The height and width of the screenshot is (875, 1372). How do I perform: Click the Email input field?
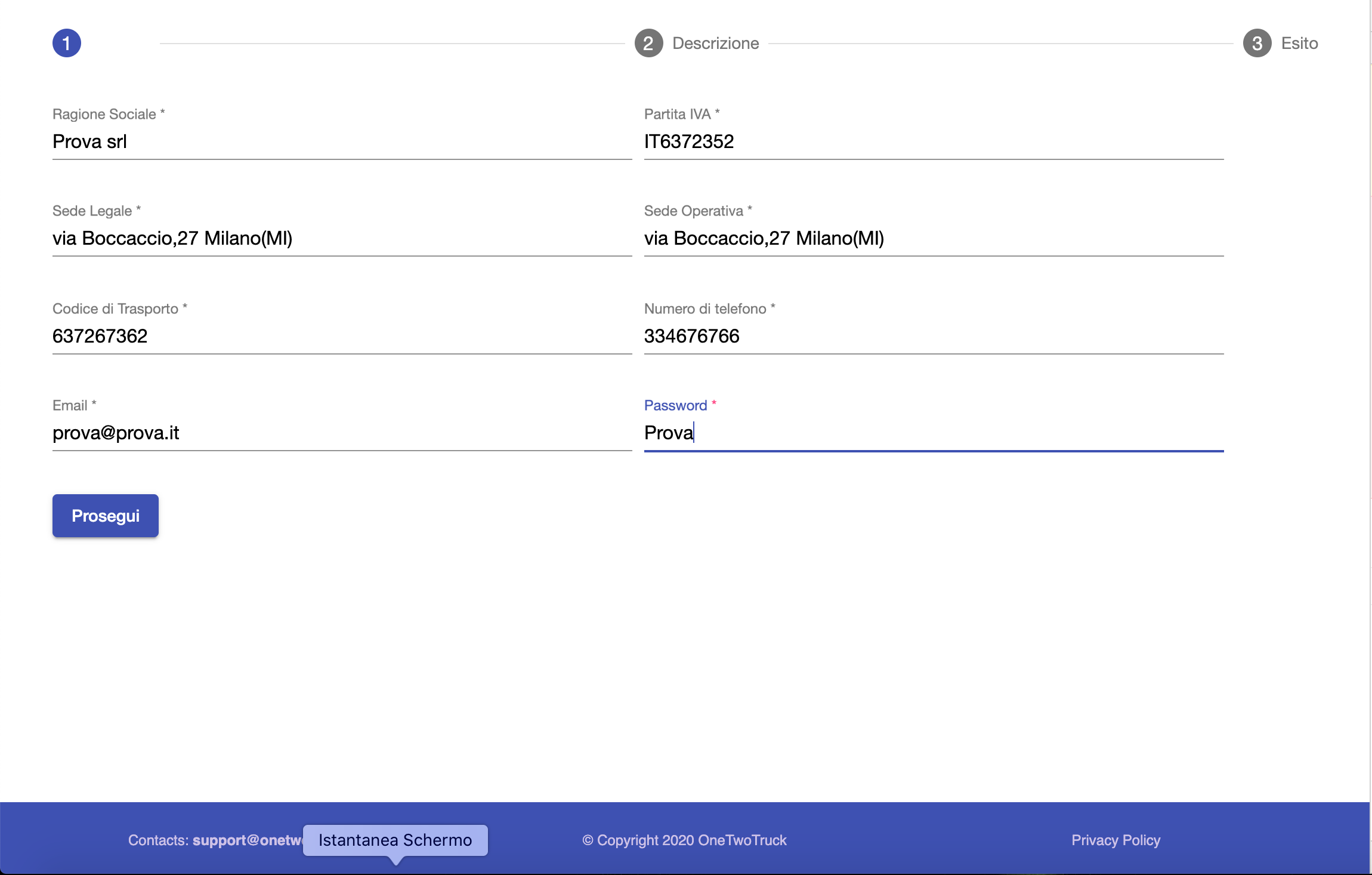pos(342,433)
